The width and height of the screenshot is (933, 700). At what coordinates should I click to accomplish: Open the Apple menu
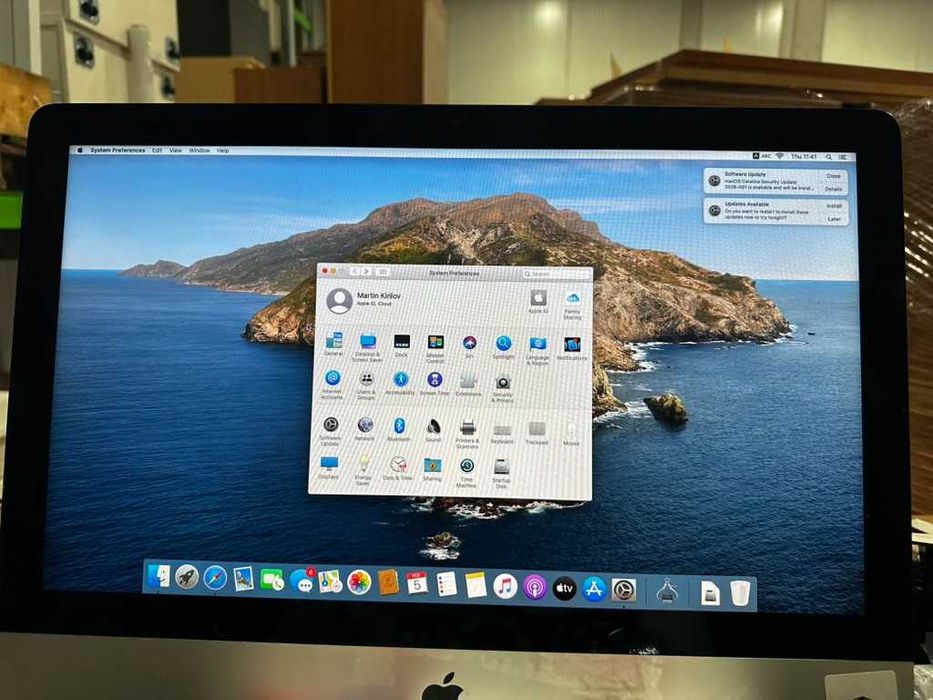pos(80,151)
